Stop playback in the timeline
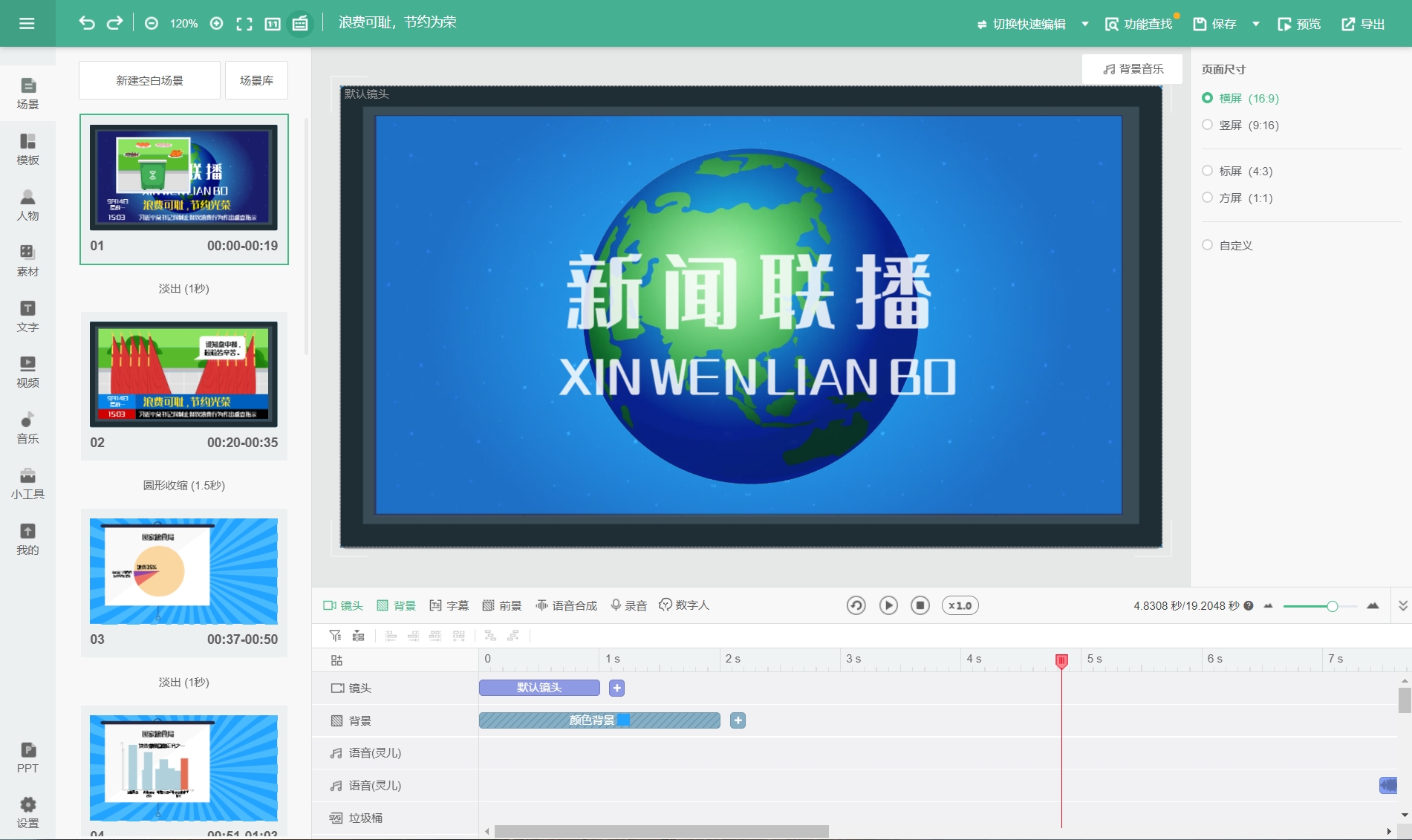Screen dimensions: 1412x840 920,605
